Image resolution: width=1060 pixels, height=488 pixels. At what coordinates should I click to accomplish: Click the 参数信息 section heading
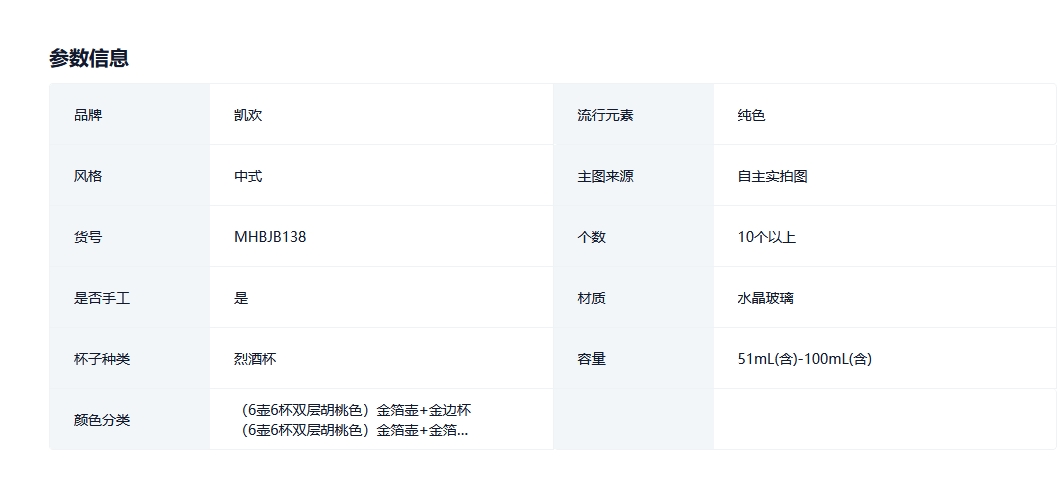[89, 58]
